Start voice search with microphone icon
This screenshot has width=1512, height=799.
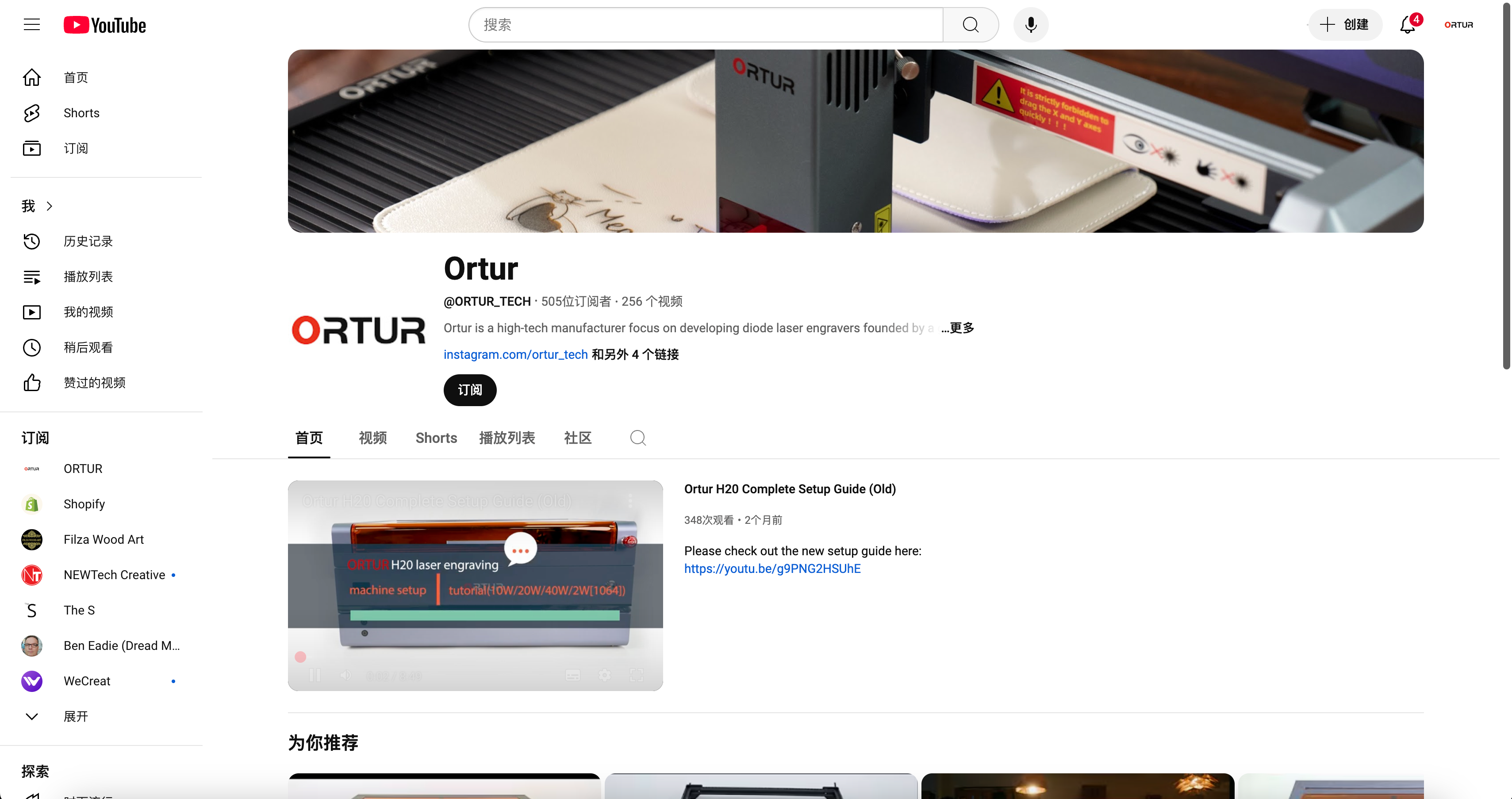(1031, 25)
